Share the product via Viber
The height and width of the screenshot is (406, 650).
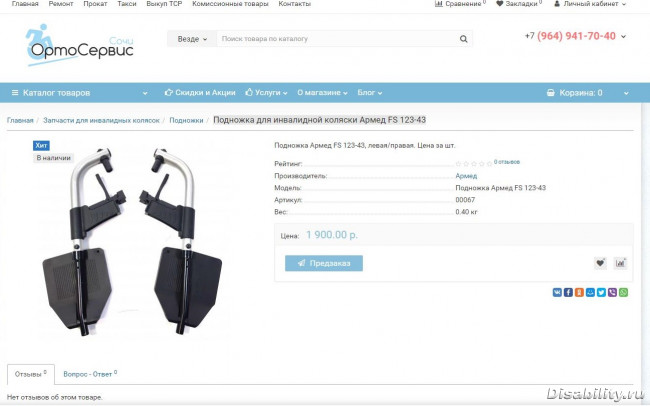612,292
